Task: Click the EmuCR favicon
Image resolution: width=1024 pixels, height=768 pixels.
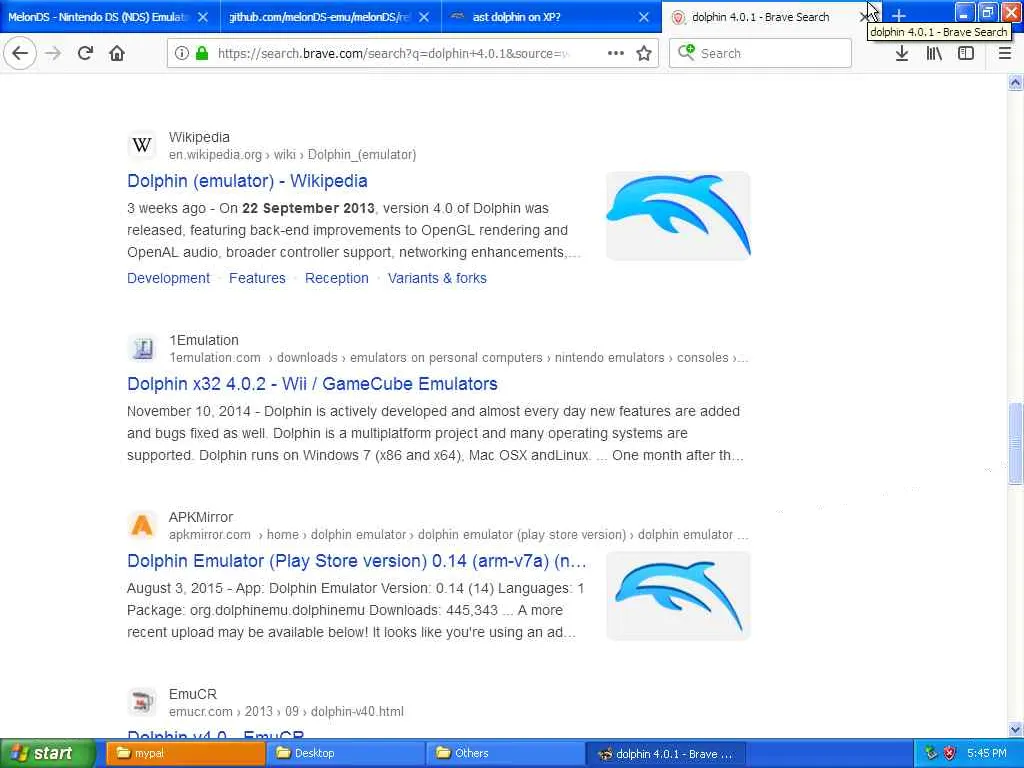Action: click(x=142, y=702)
